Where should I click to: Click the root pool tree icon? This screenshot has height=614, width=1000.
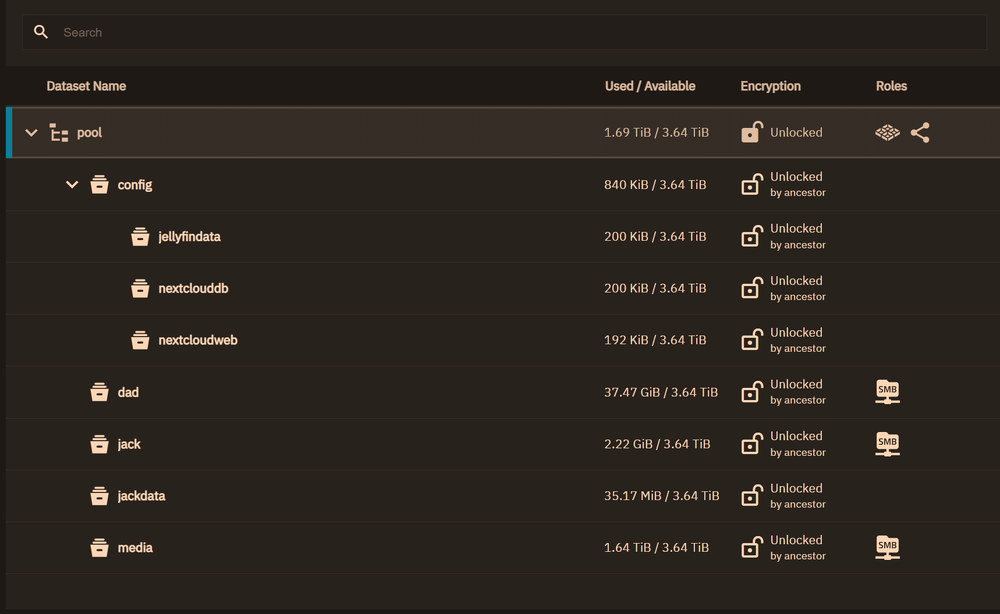pyautogui.click(x=59, y=133)
